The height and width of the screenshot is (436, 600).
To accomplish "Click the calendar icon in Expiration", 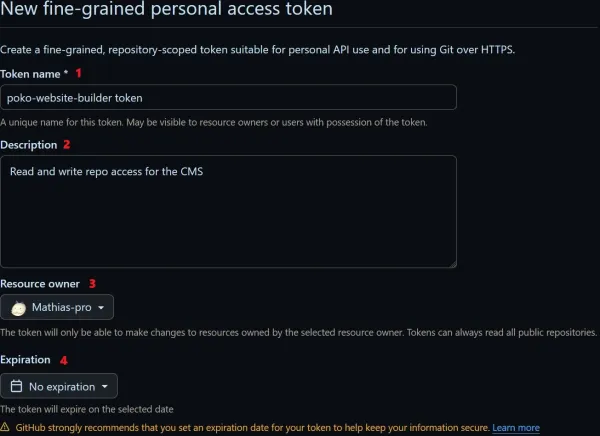I will (16, 386).
